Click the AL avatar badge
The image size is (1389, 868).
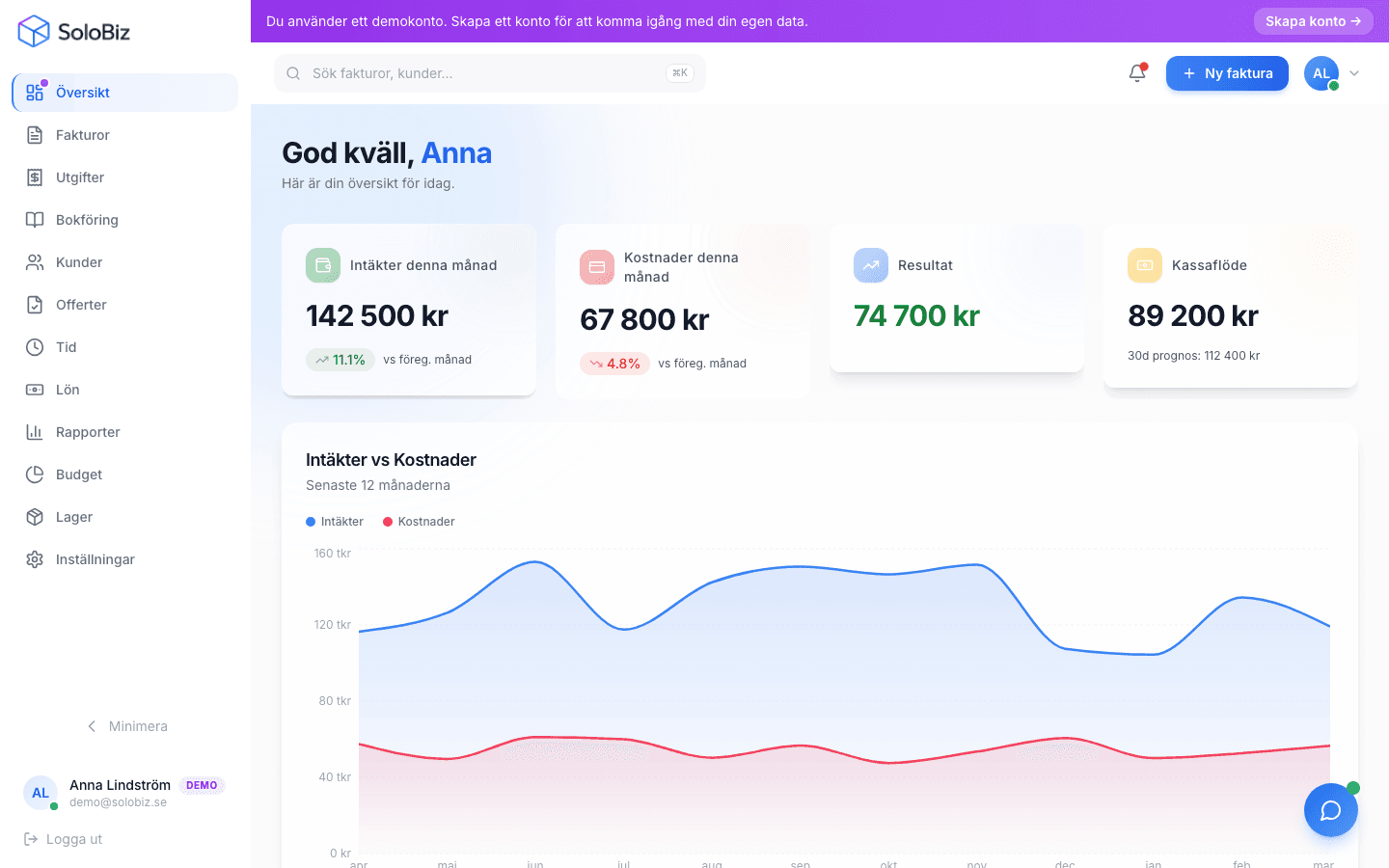pyautogui.click(x=1321, y=73)
